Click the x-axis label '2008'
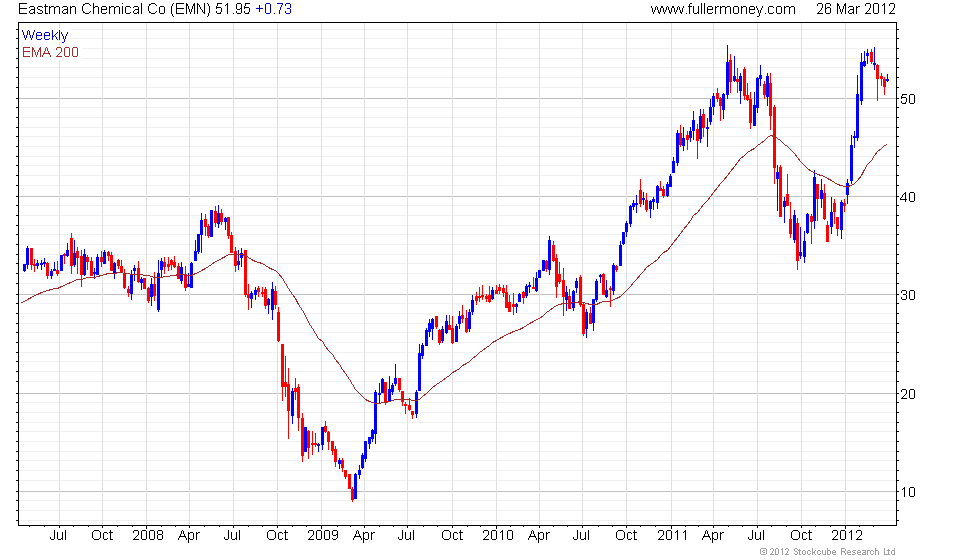This screenshot has width=980, height=560. tap(148, 536)
